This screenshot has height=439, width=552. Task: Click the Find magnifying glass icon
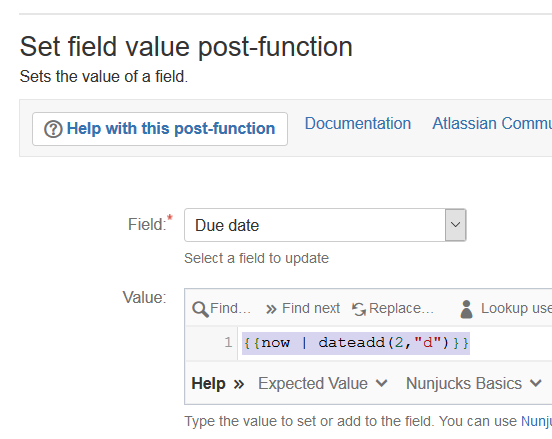(x=200, y=309)
